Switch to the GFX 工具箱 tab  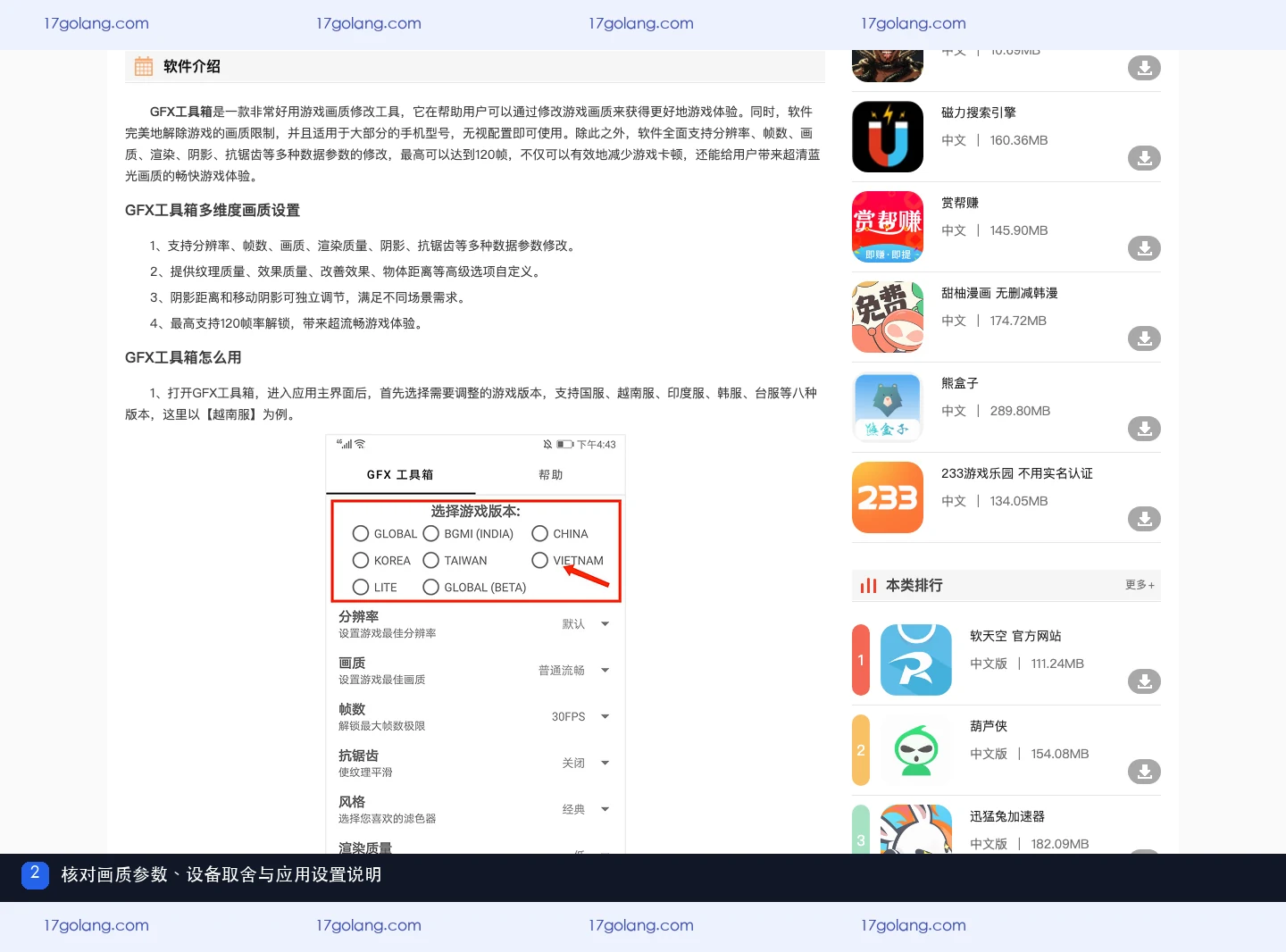[400, 475]
